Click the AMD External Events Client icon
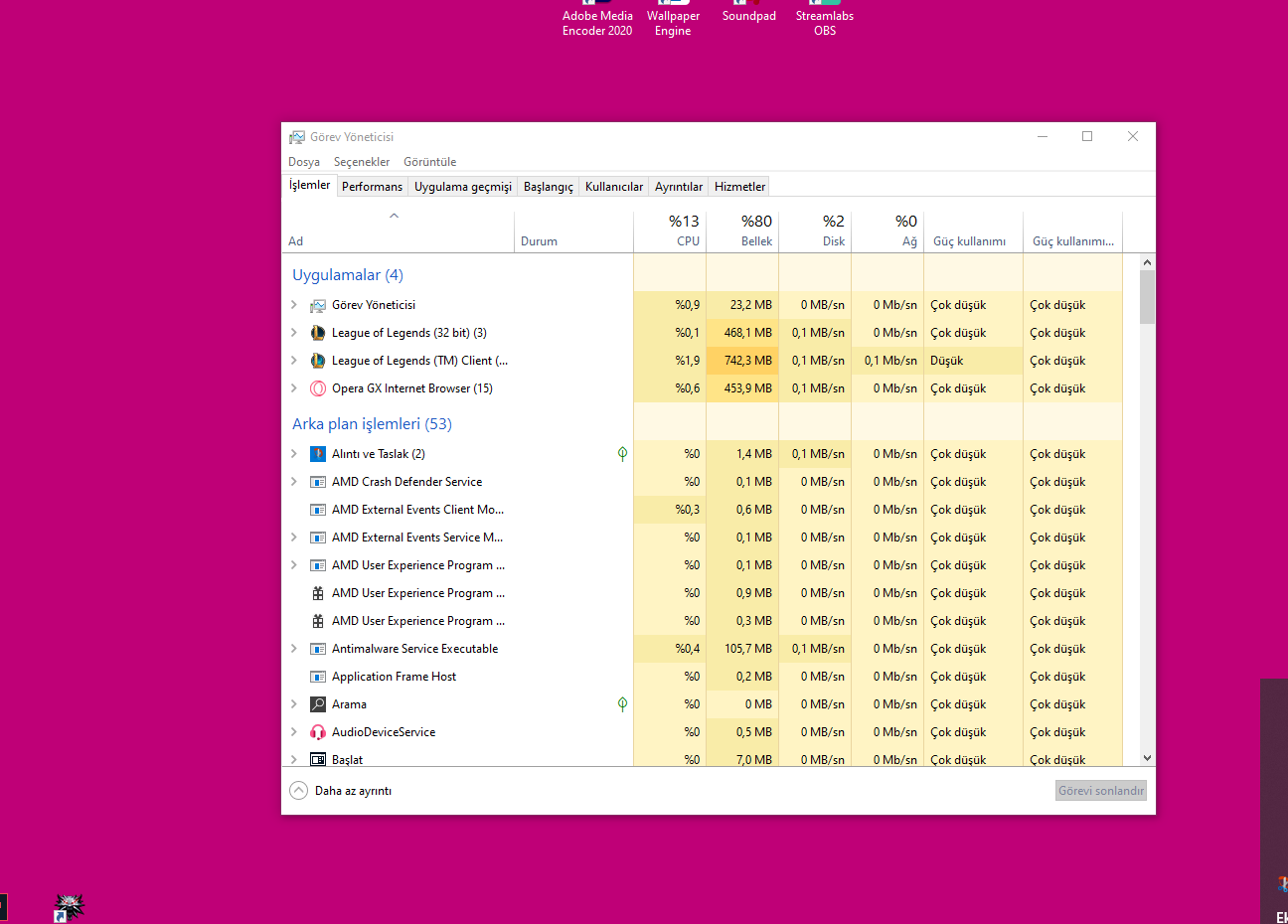The height and width of the screenshot is (924, 1288). tap(318, 510)
